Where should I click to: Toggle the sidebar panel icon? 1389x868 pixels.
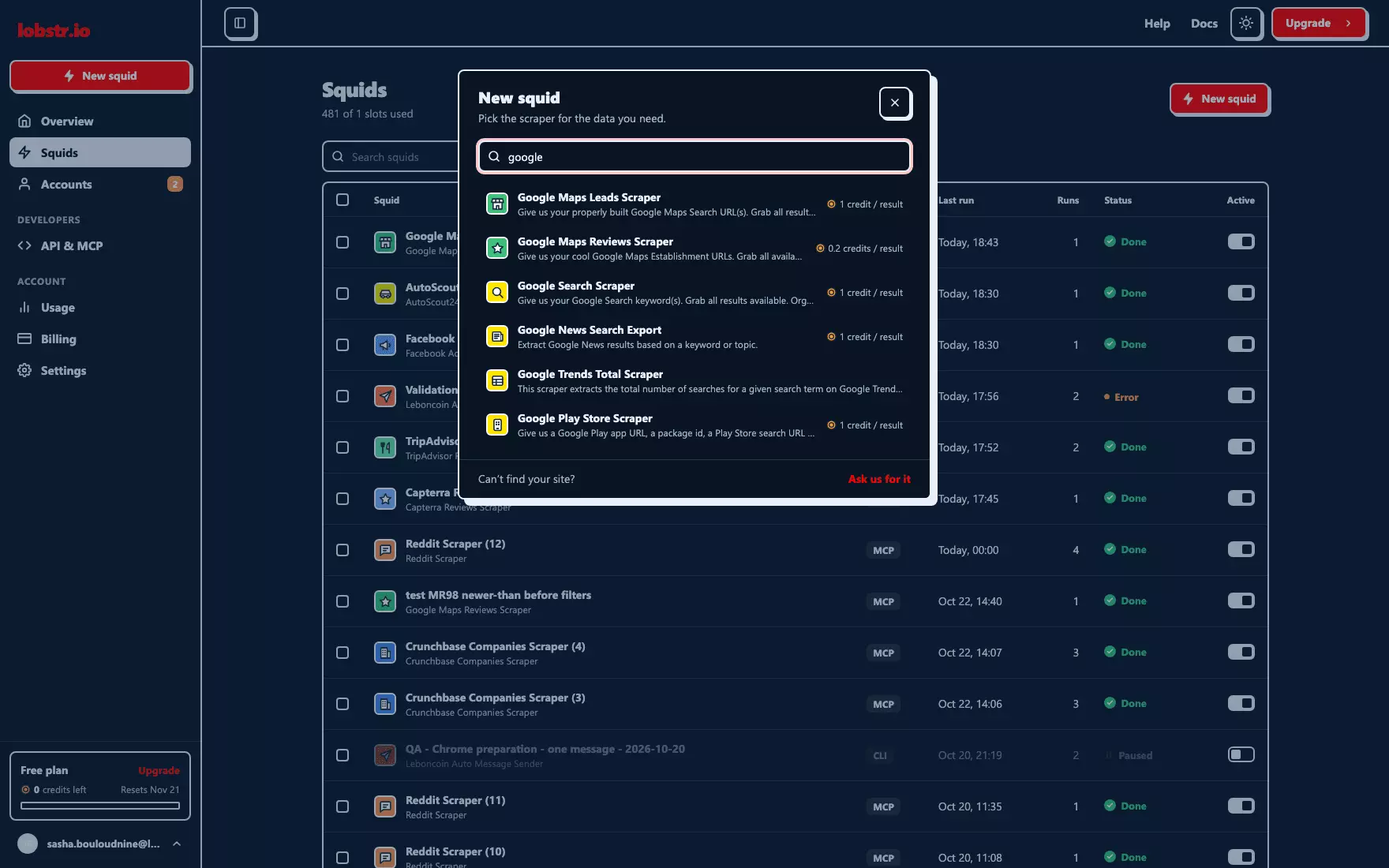241,23
